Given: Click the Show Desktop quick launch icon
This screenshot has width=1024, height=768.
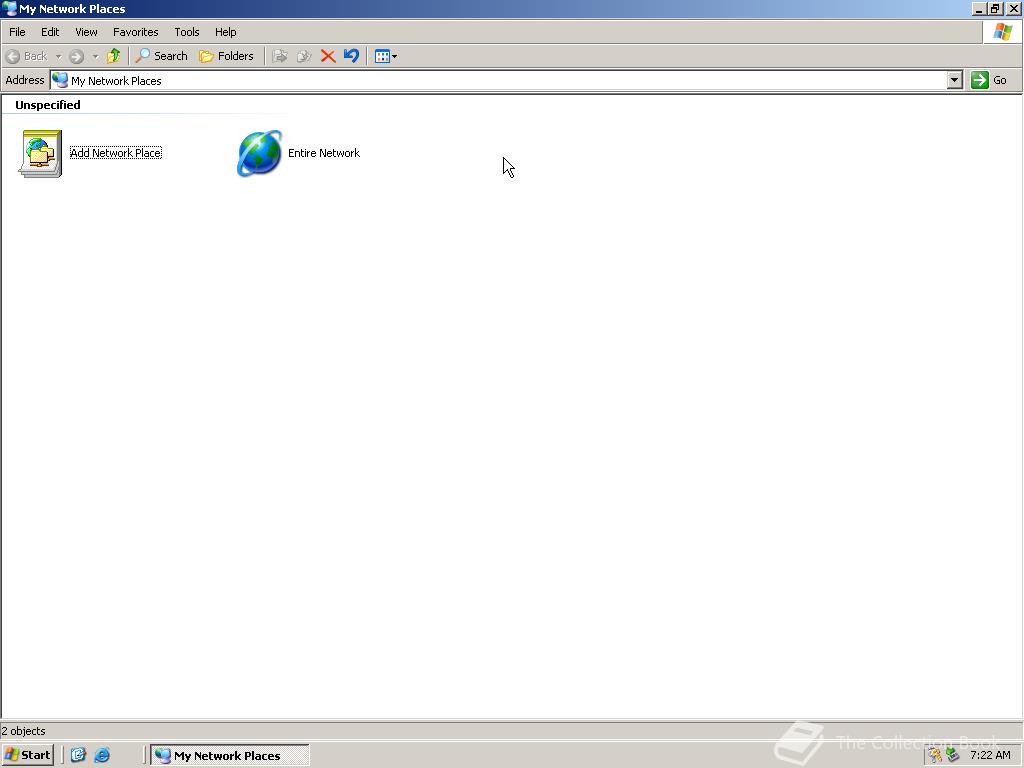Looking at the screenshot, I should 78,755.
